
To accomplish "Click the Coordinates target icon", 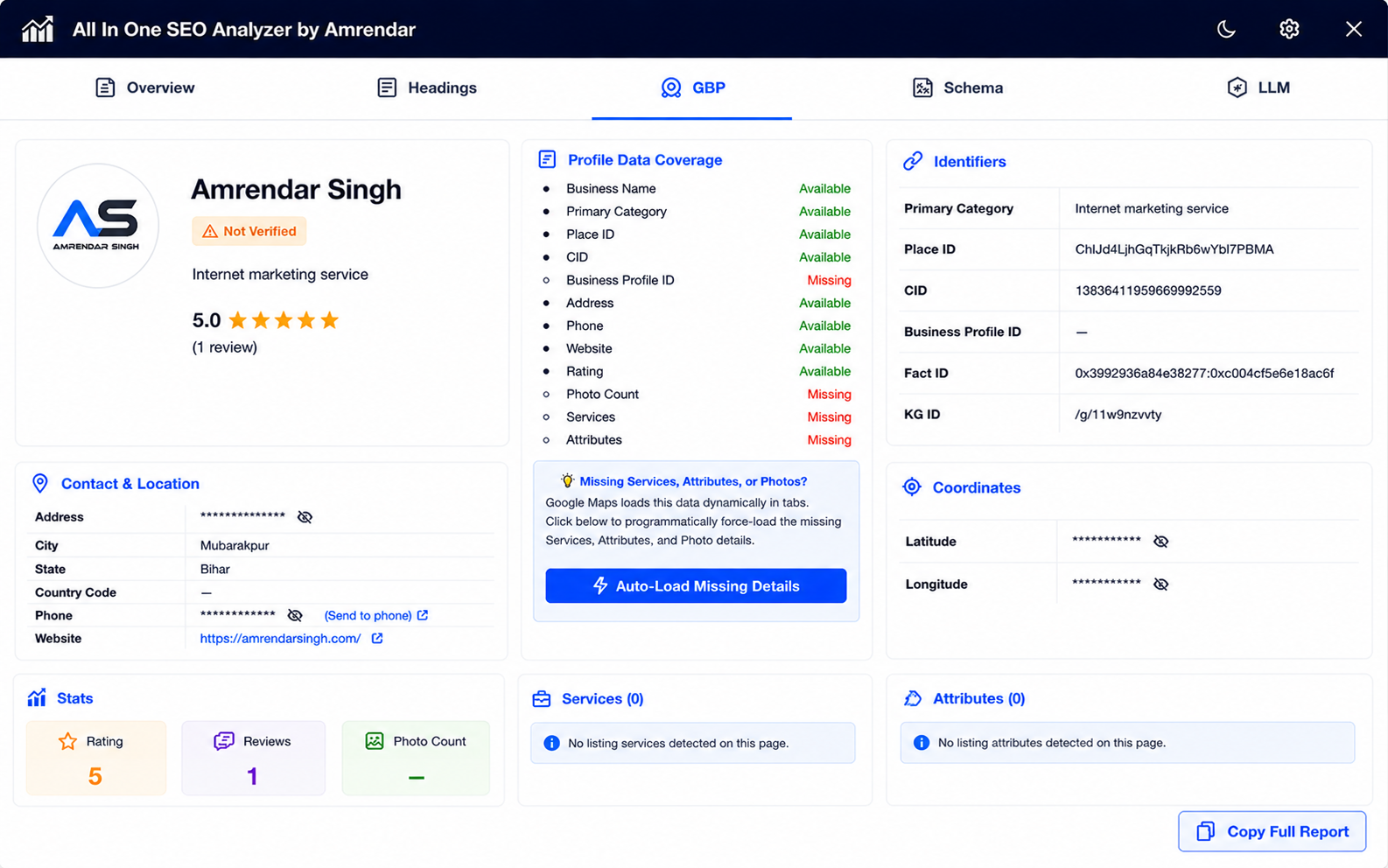I will click(912, 487).
